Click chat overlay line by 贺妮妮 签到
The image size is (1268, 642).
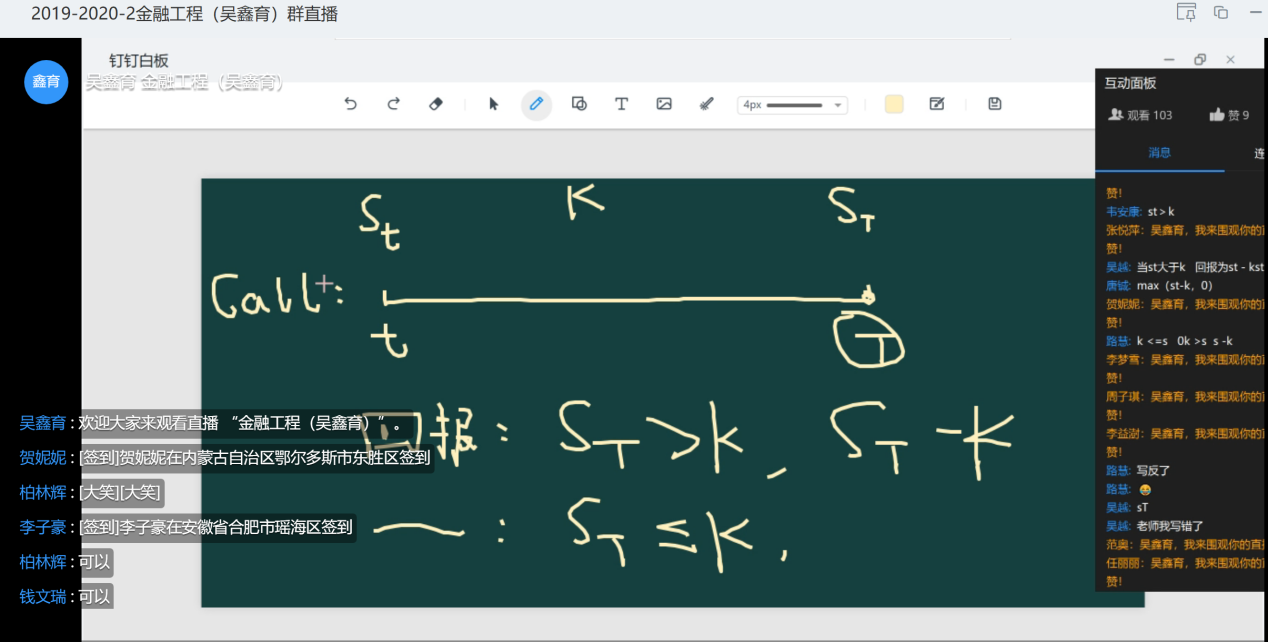pyautogui.click(x=225, y=459)
